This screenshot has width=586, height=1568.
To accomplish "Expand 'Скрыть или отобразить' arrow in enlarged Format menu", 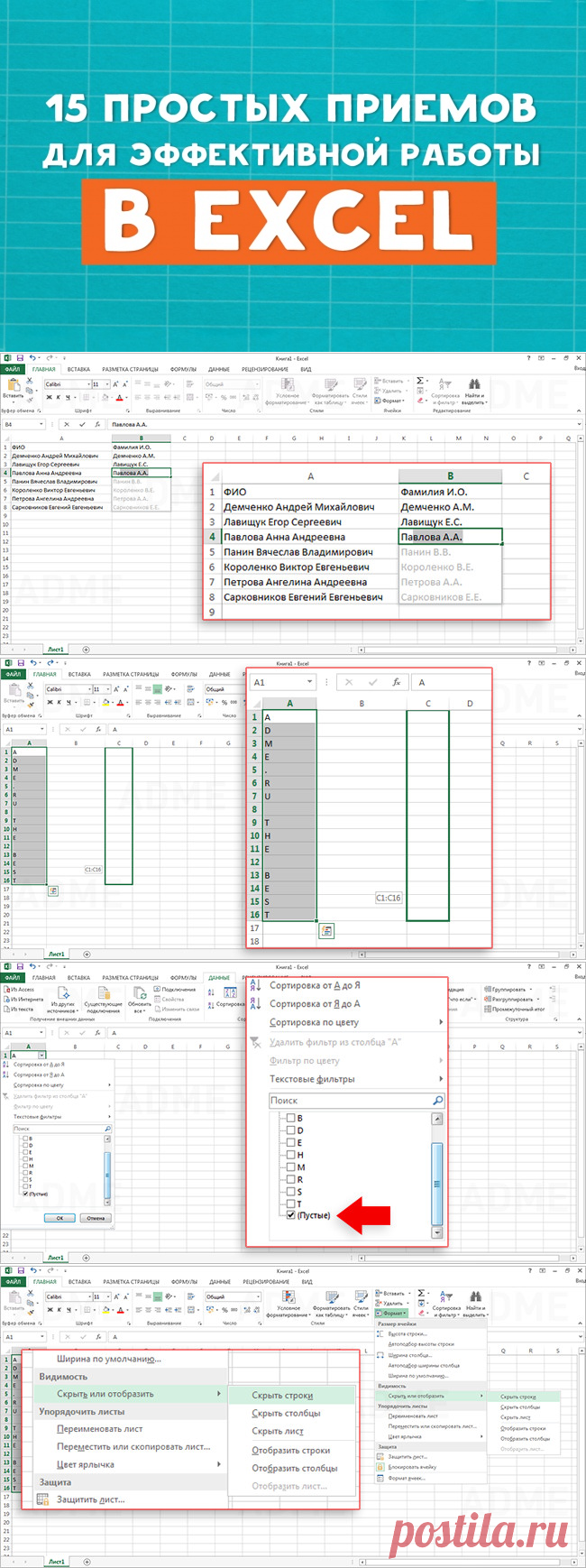I will coord(219,1394).
